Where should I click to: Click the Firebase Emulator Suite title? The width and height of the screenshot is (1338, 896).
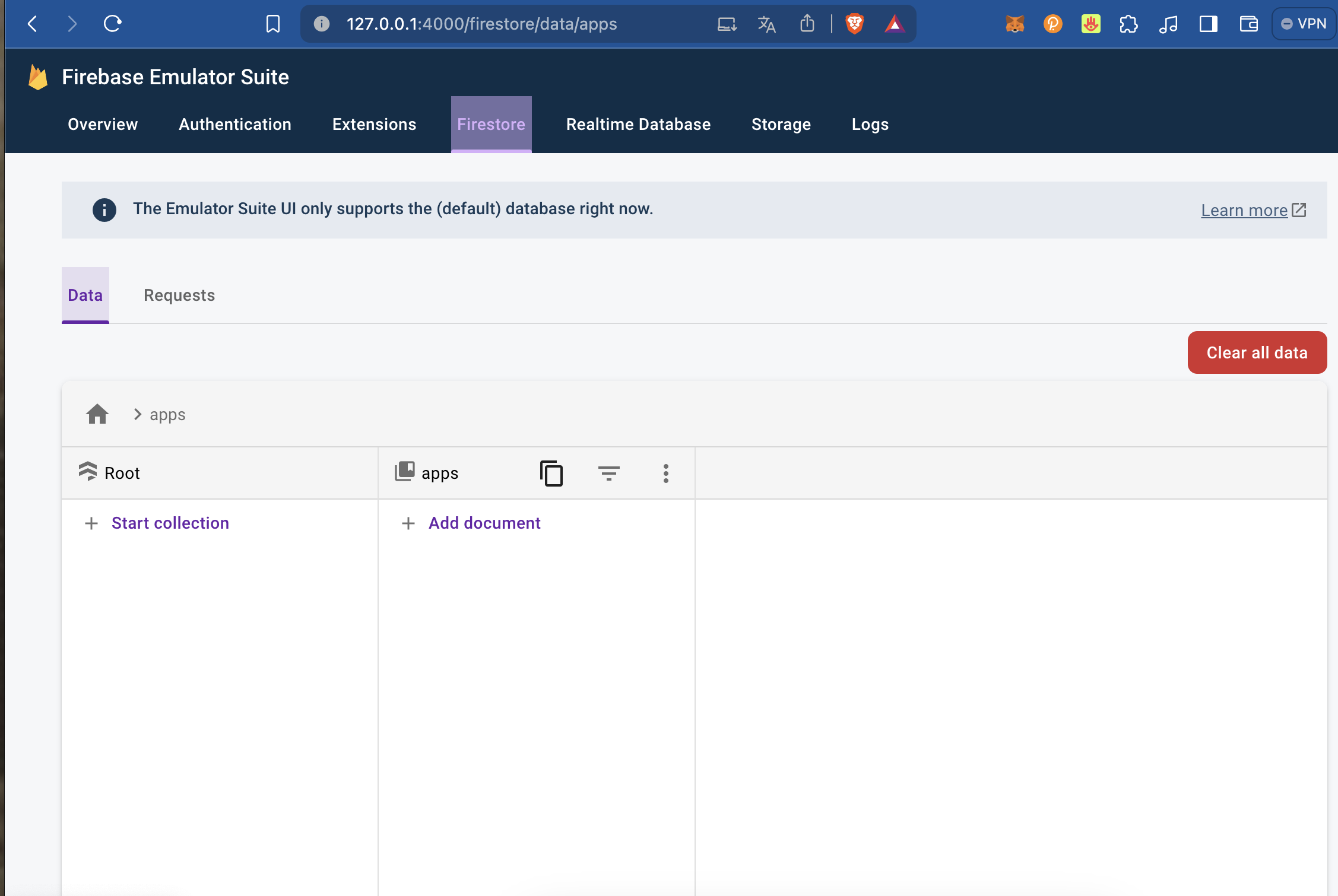(x=175, y=77)
